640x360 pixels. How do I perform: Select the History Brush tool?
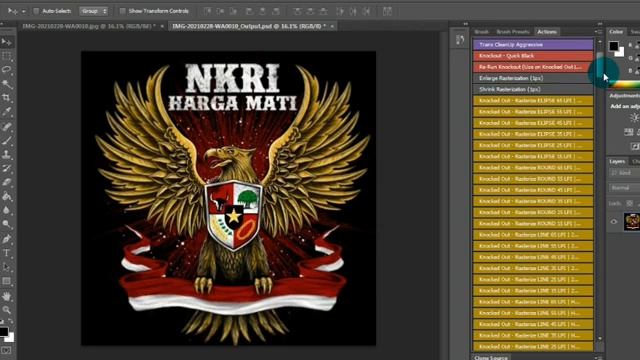7,169
